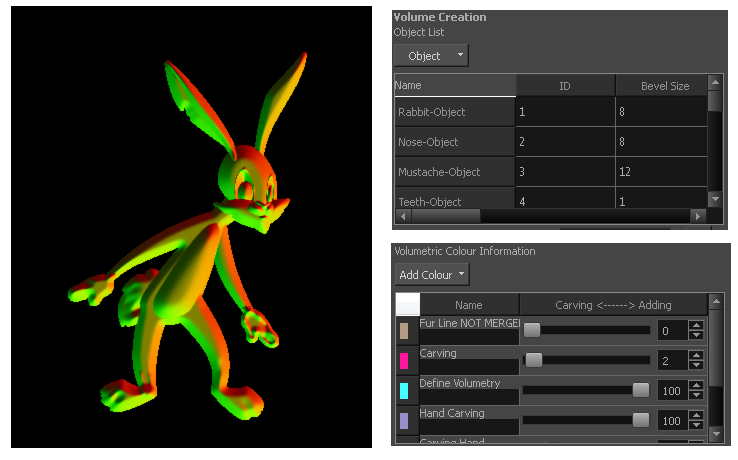The image size is (738, 460).
Task: Increase Define Volumetry value with up stepper
Action: click(696, 386)
